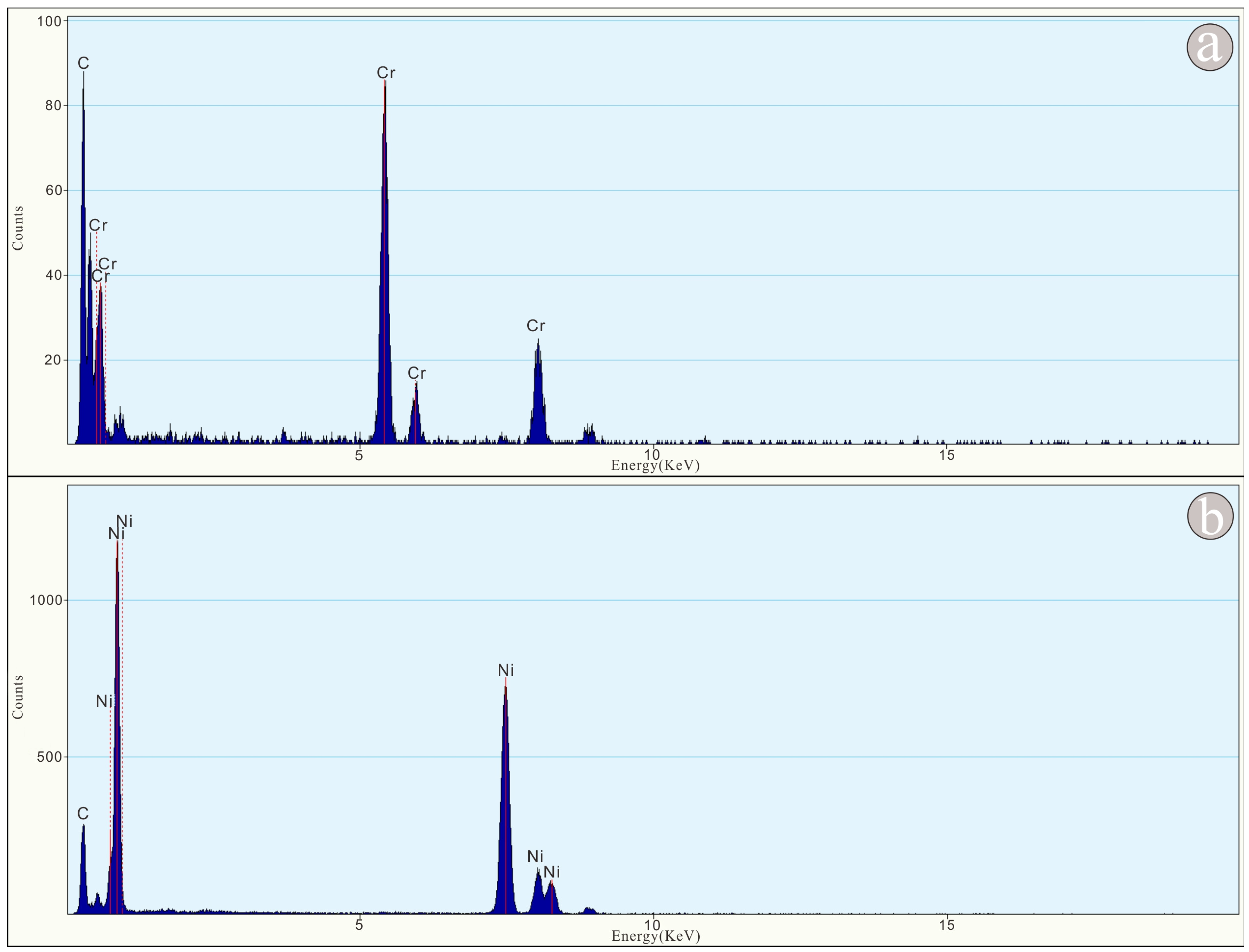Click the 'Energy(KeV)' axis title in panel a
The height and width of the screenshot is (952, 1249).
655,466
